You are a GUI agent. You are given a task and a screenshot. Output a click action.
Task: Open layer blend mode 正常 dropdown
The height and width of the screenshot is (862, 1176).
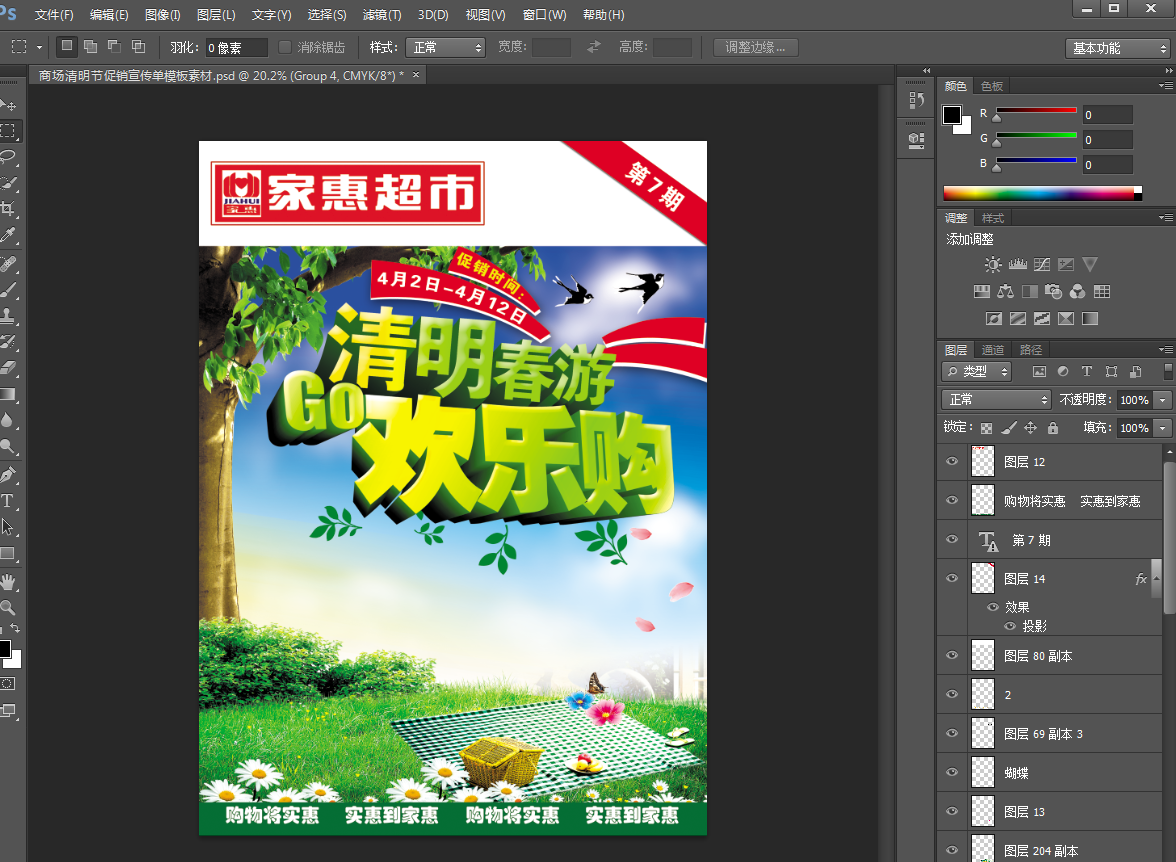click(x=996, y=400)
